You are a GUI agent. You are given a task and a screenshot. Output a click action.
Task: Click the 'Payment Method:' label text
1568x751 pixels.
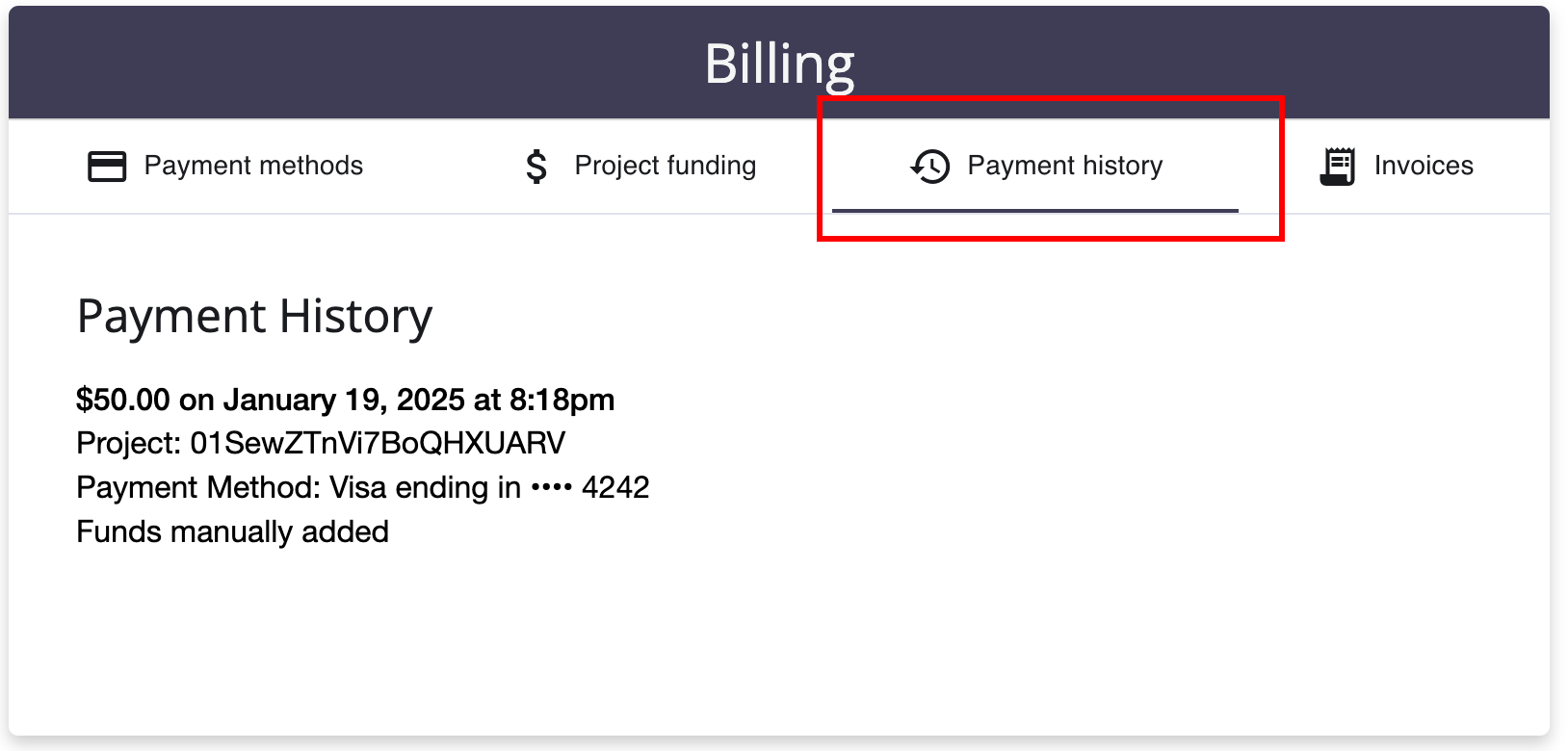198,487
